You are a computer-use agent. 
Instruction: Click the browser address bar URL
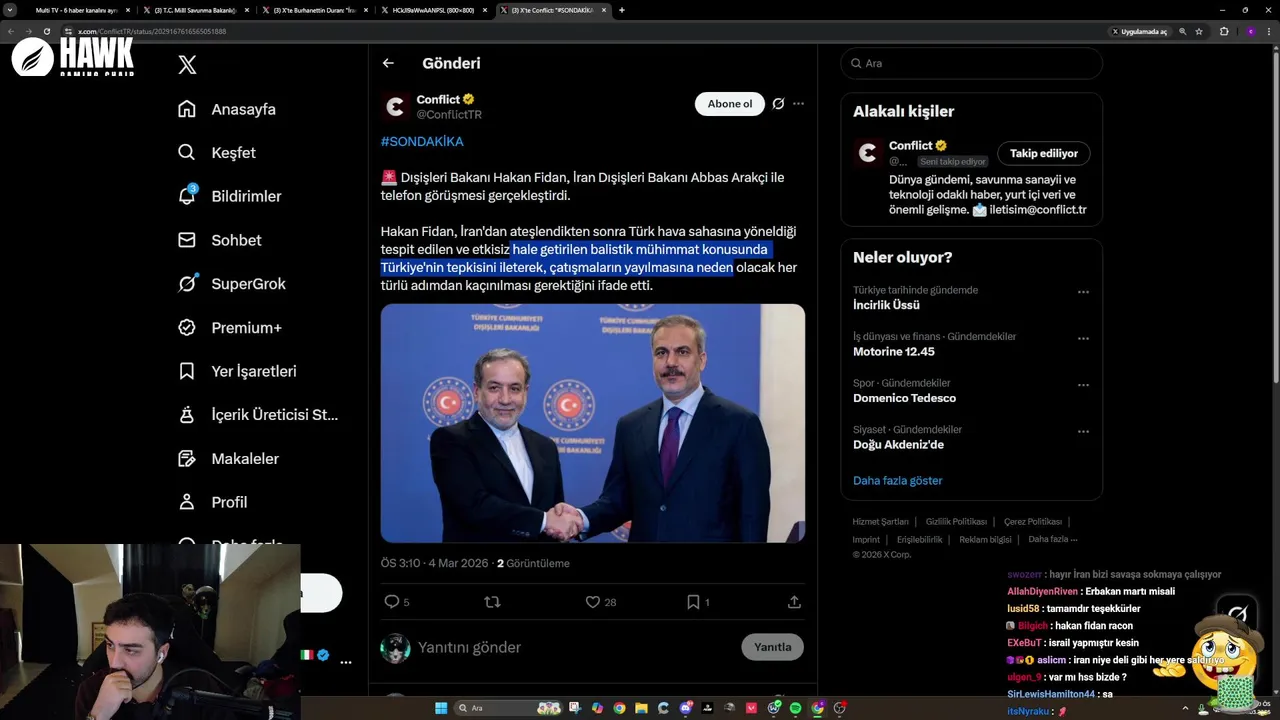point(152,32)
